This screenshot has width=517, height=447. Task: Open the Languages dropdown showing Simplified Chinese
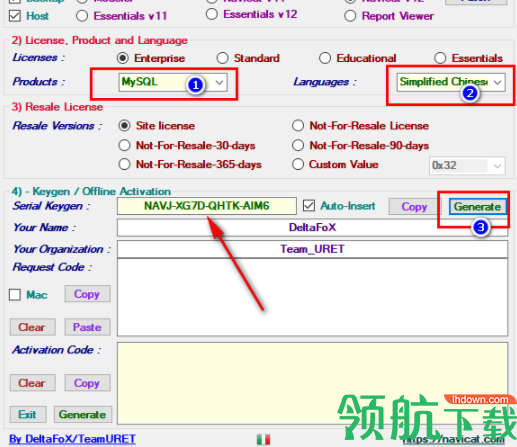(x=451, y=82)
